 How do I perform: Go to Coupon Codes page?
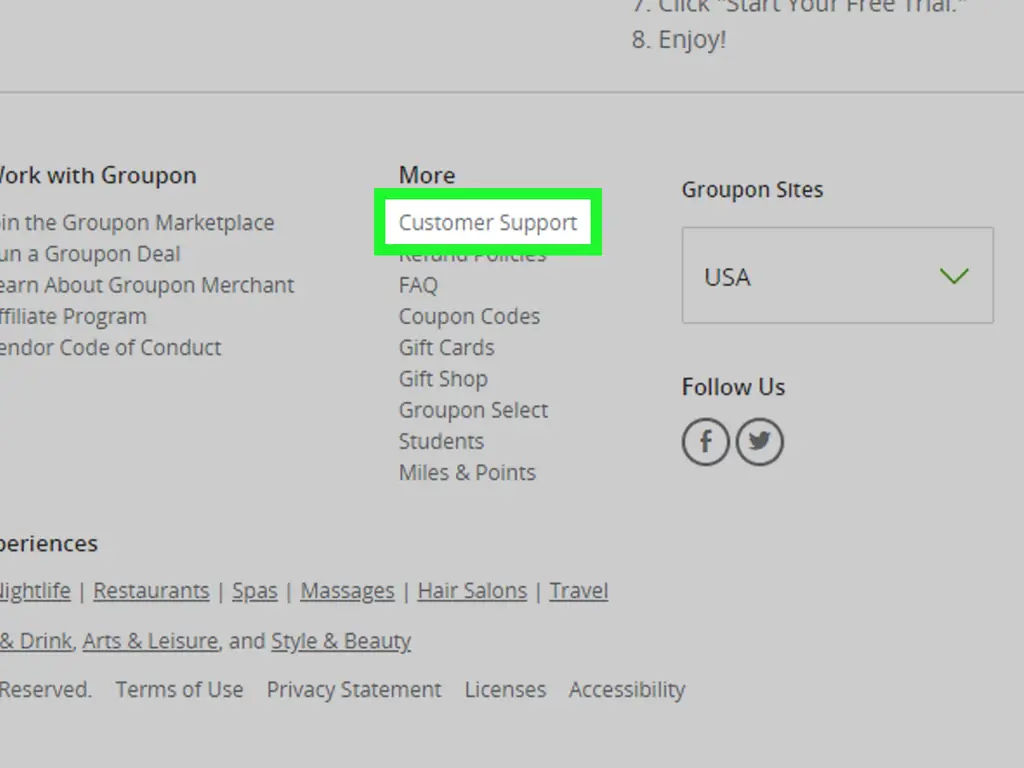[x=469, y=316]
